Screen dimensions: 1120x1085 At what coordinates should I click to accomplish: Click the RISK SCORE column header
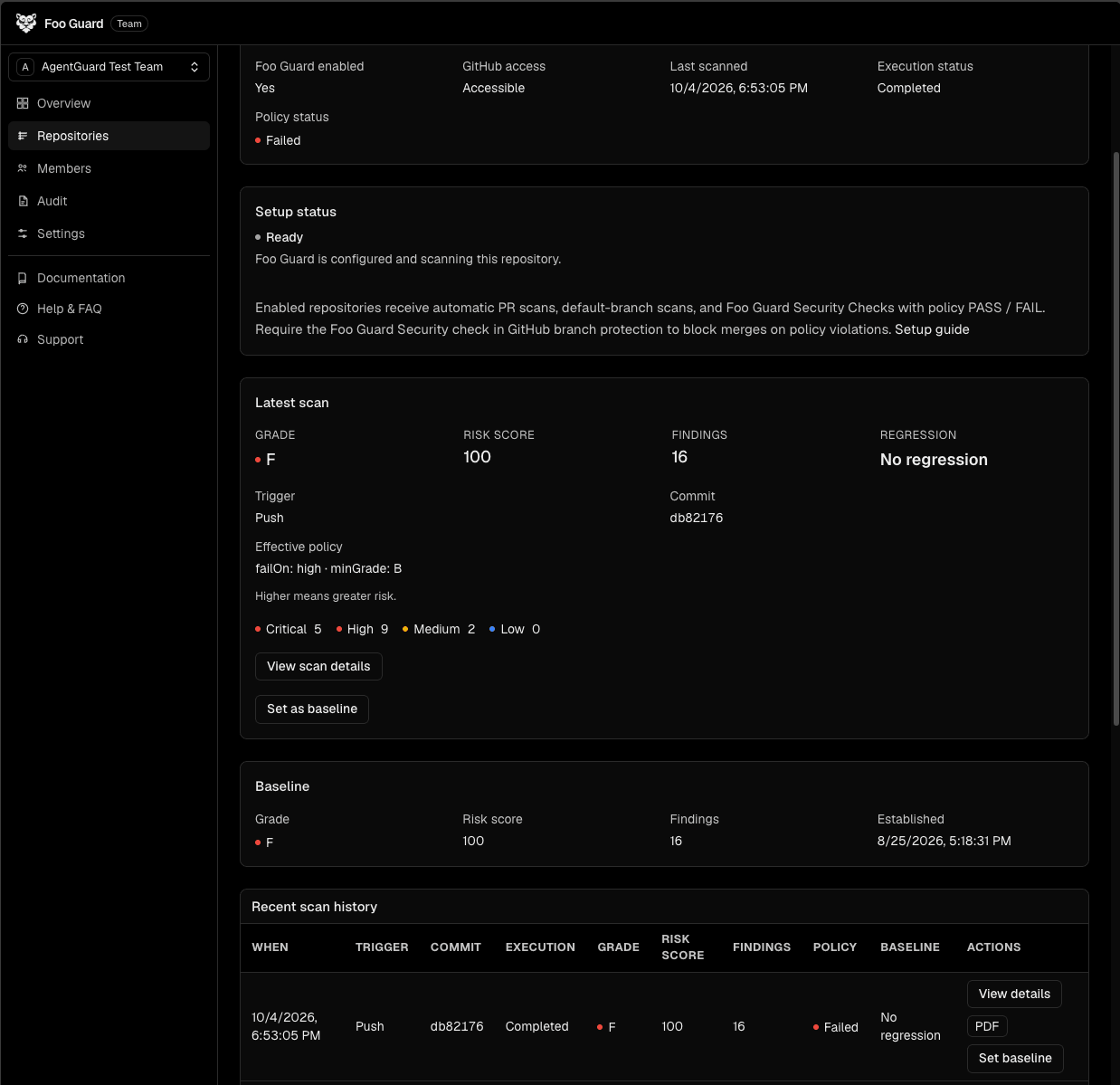683,947
